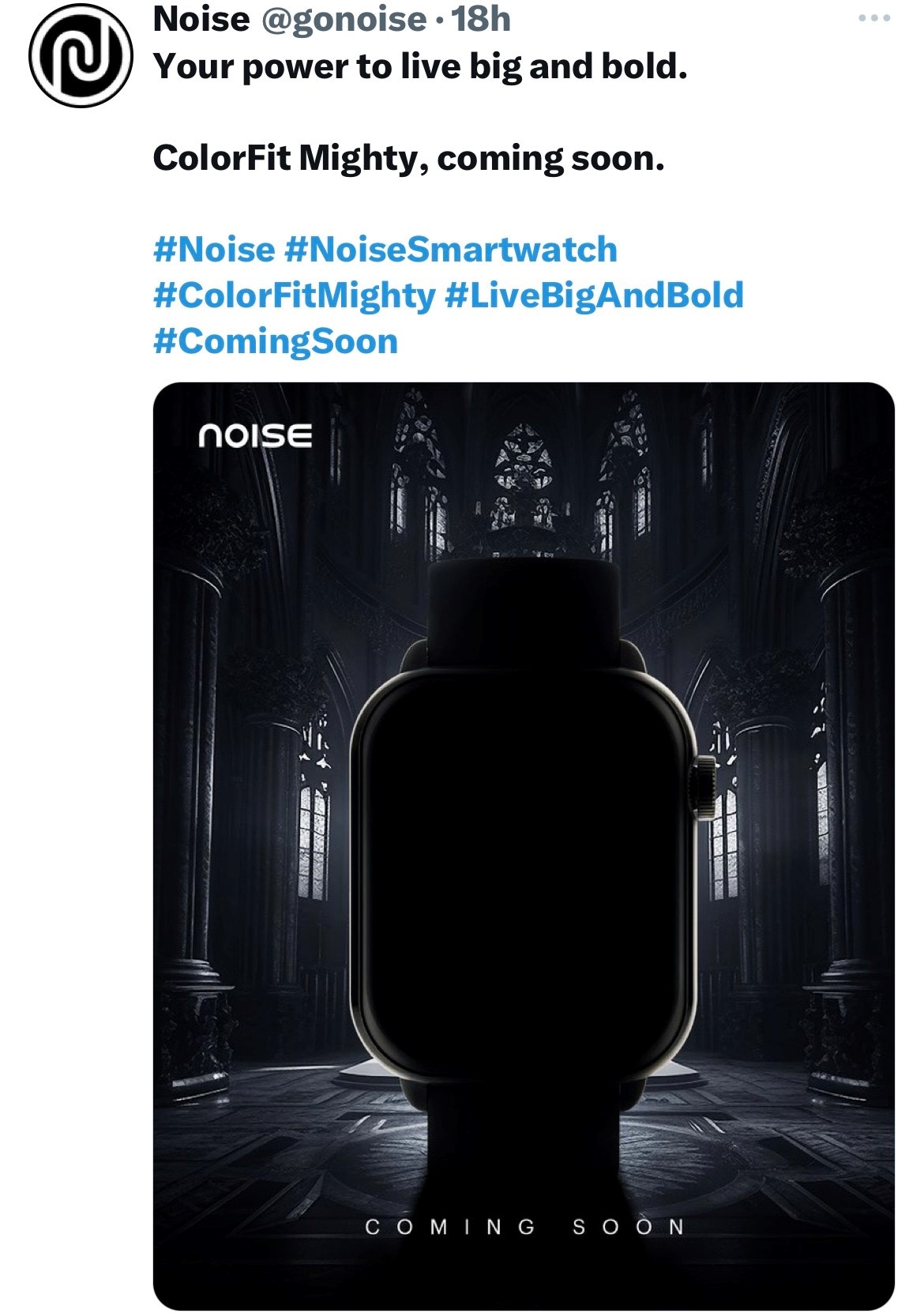Open the #Noise hashtag
The width and height of the screenshot is (924, 1313).
[x=214, y=250]
